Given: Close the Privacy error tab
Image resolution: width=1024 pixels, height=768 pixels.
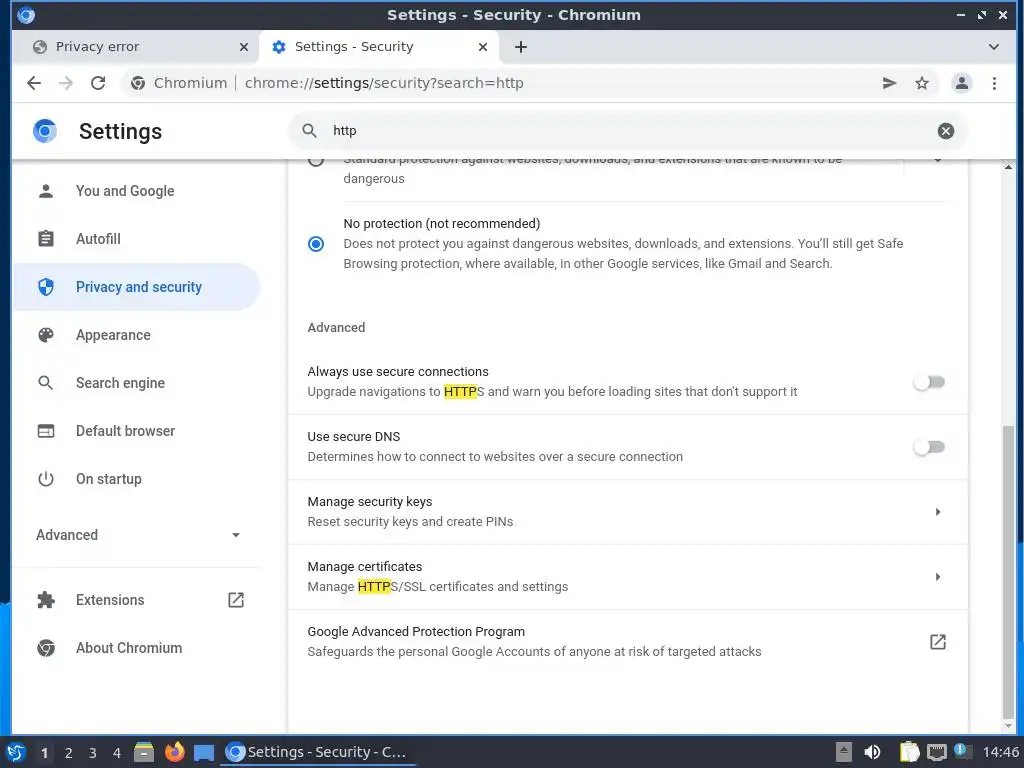Looking at the screenshot, I should pyautogui.click(x=244, y=47).
